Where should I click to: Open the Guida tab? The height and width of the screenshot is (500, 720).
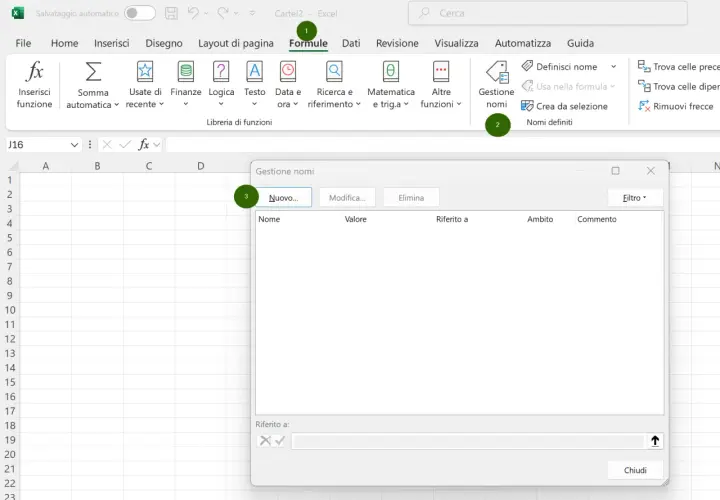[580, 43]
